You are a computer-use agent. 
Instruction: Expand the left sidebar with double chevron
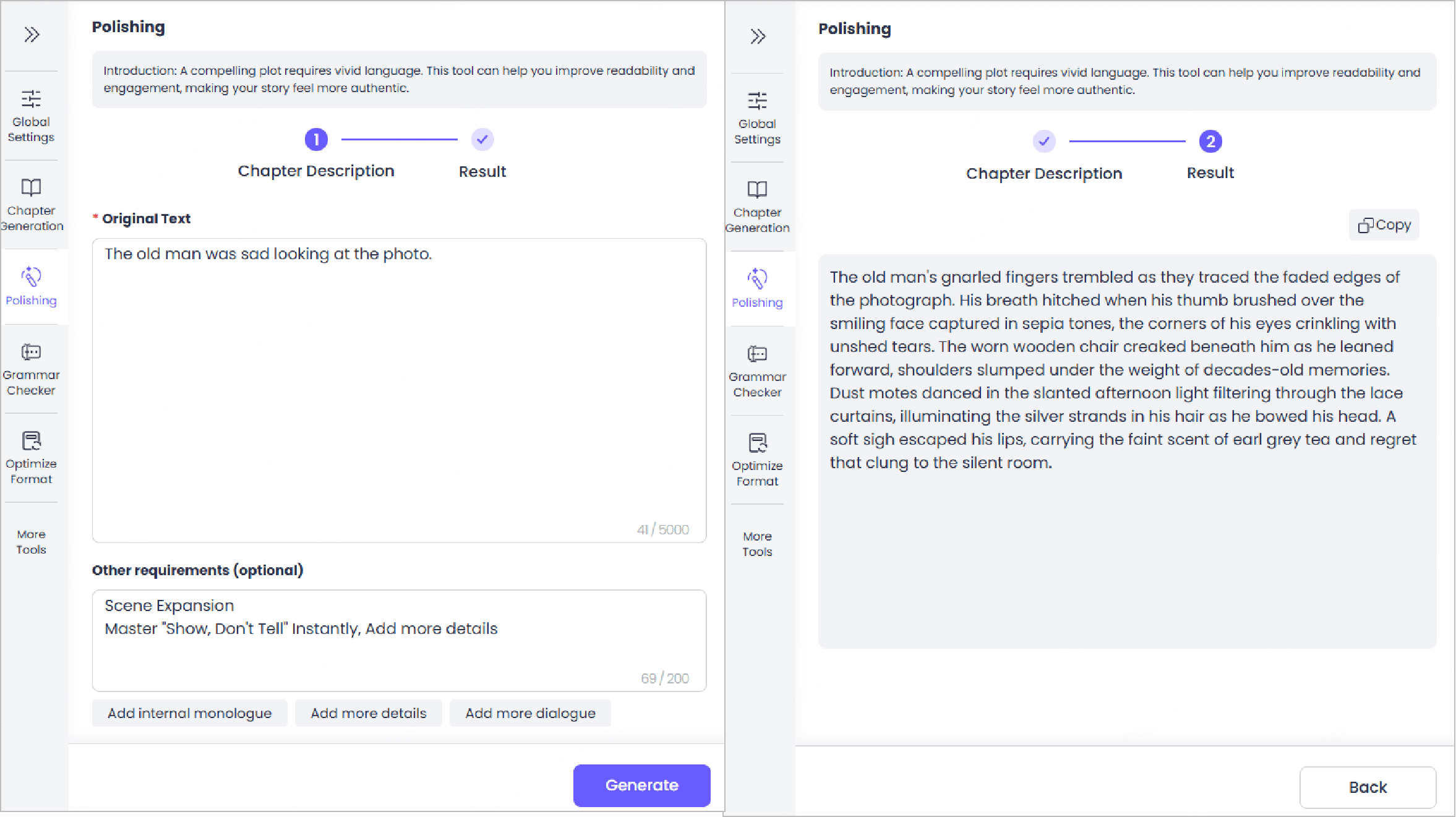tap(32, 34)
